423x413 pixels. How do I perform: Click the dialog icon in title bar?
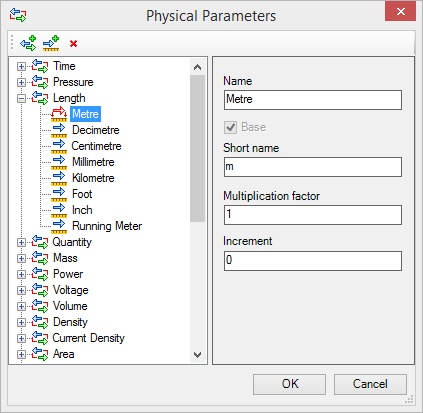click(x=18, y=15)
